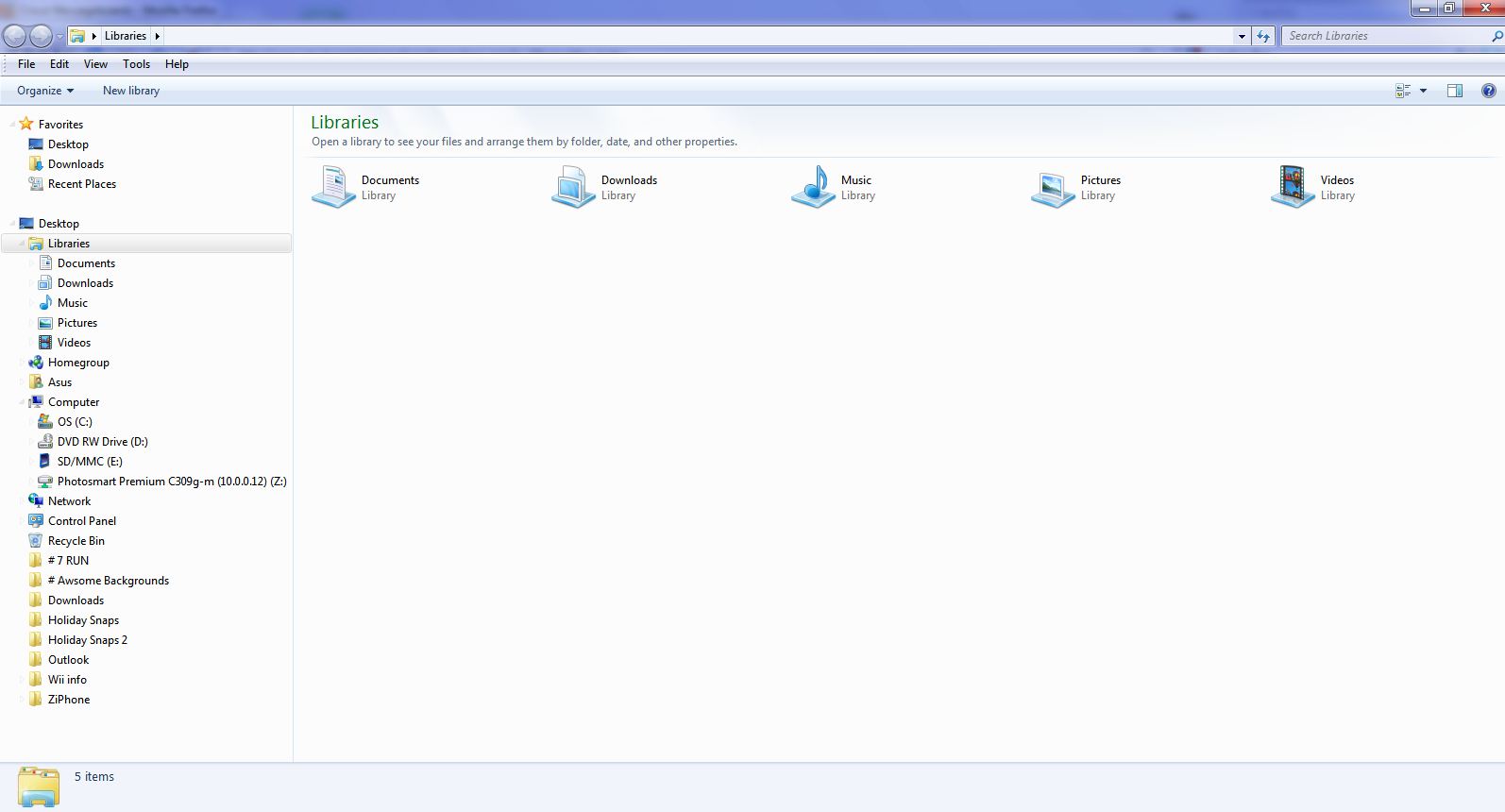Select the SD/MMC (E:) card icon
The height and width of the screenshot is (812, 1505).
click(x=45, y=462)
